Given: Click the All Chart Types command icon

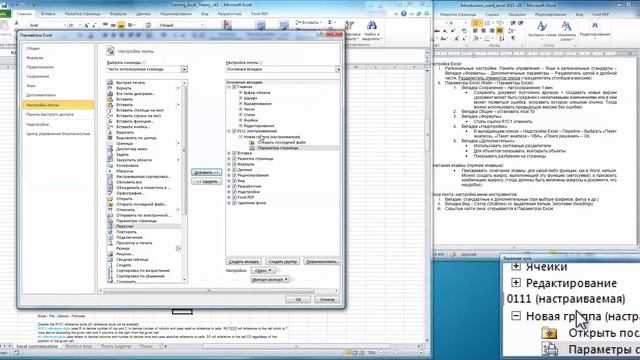Looking at the screenshot, I should coord(110,93).
